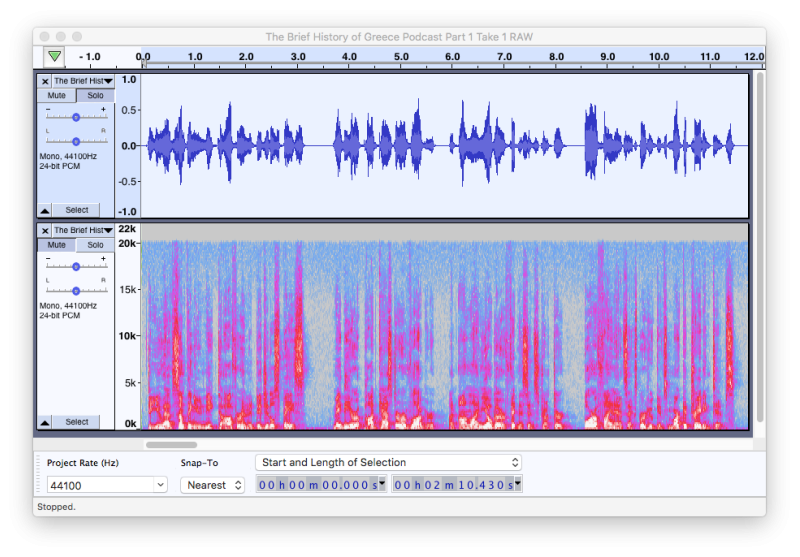Mute the waveform track
Screen dimensions: 800x557
click(57, 96)
